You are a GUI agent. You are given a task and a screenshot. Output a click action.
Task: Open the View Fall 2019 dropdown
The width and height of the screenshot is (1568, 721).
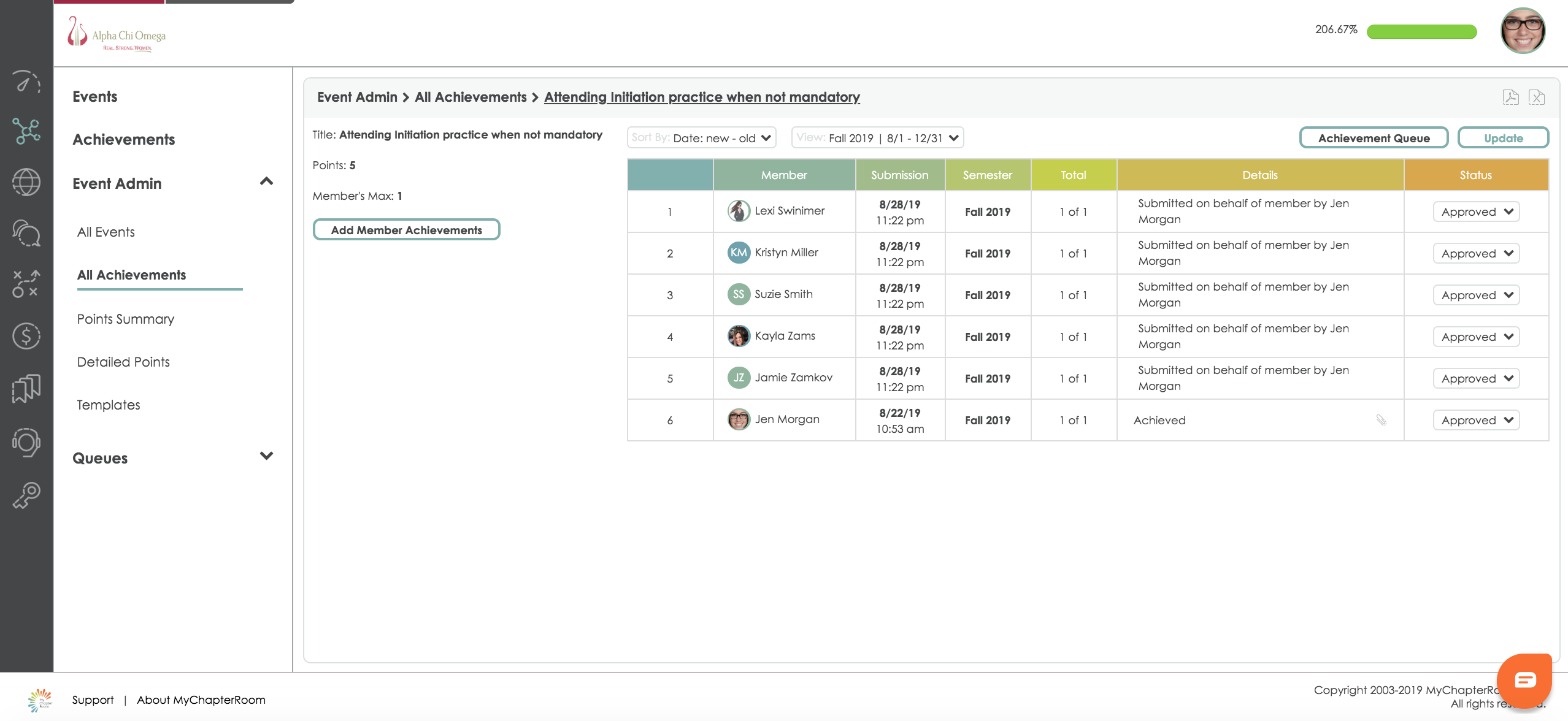tap(877, 138)
